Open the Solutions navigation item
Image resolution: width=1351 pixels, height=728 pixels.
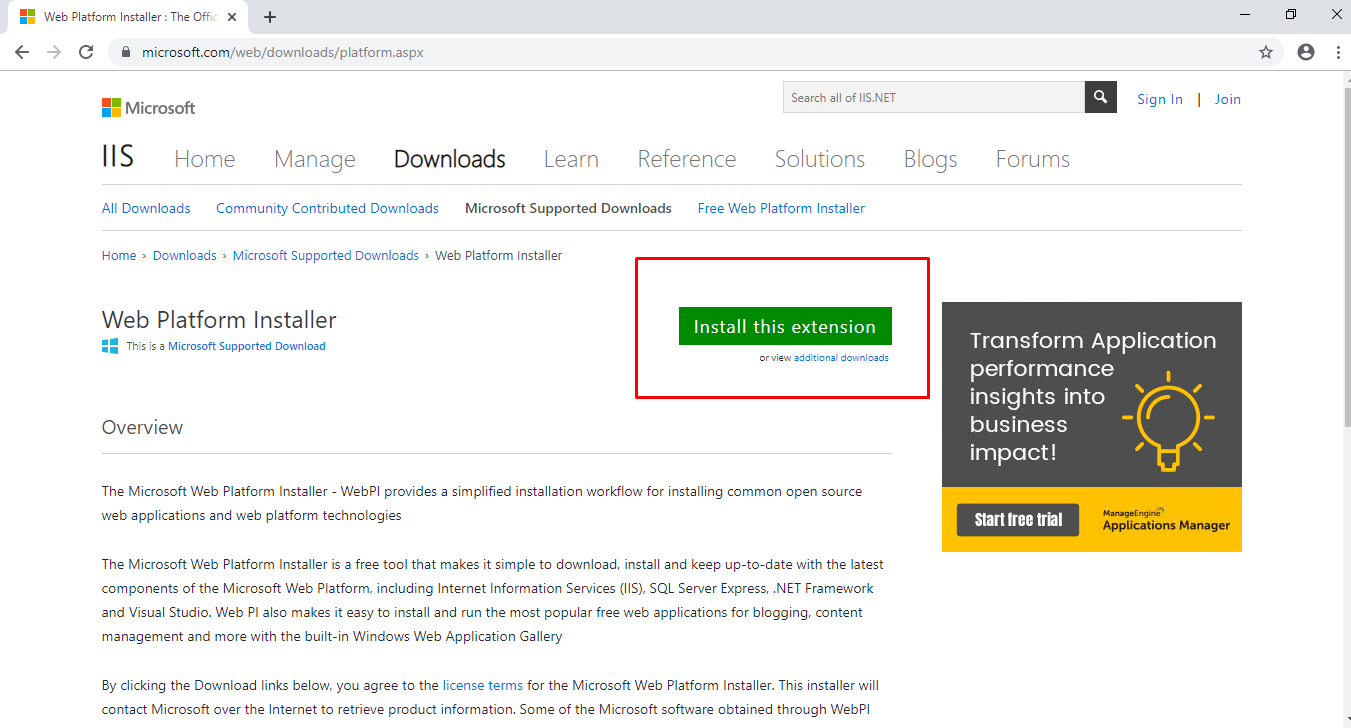click(x=820, y=159)
